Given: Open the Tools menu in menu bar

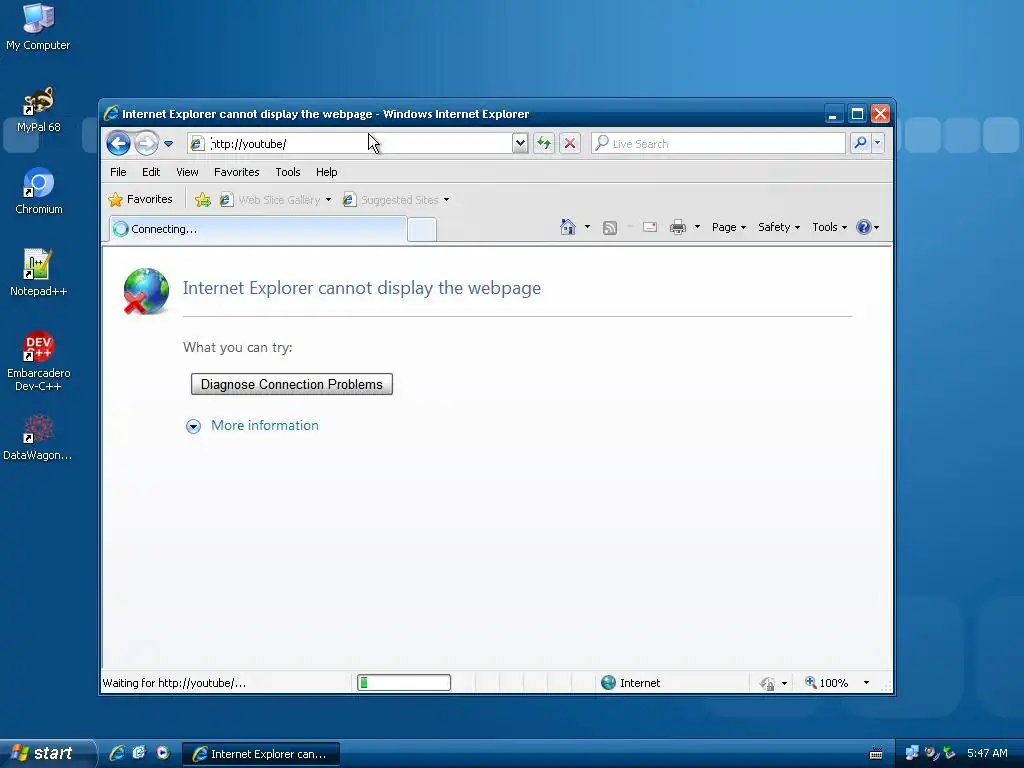Looking at the screenshot, I should coord(287,172).
